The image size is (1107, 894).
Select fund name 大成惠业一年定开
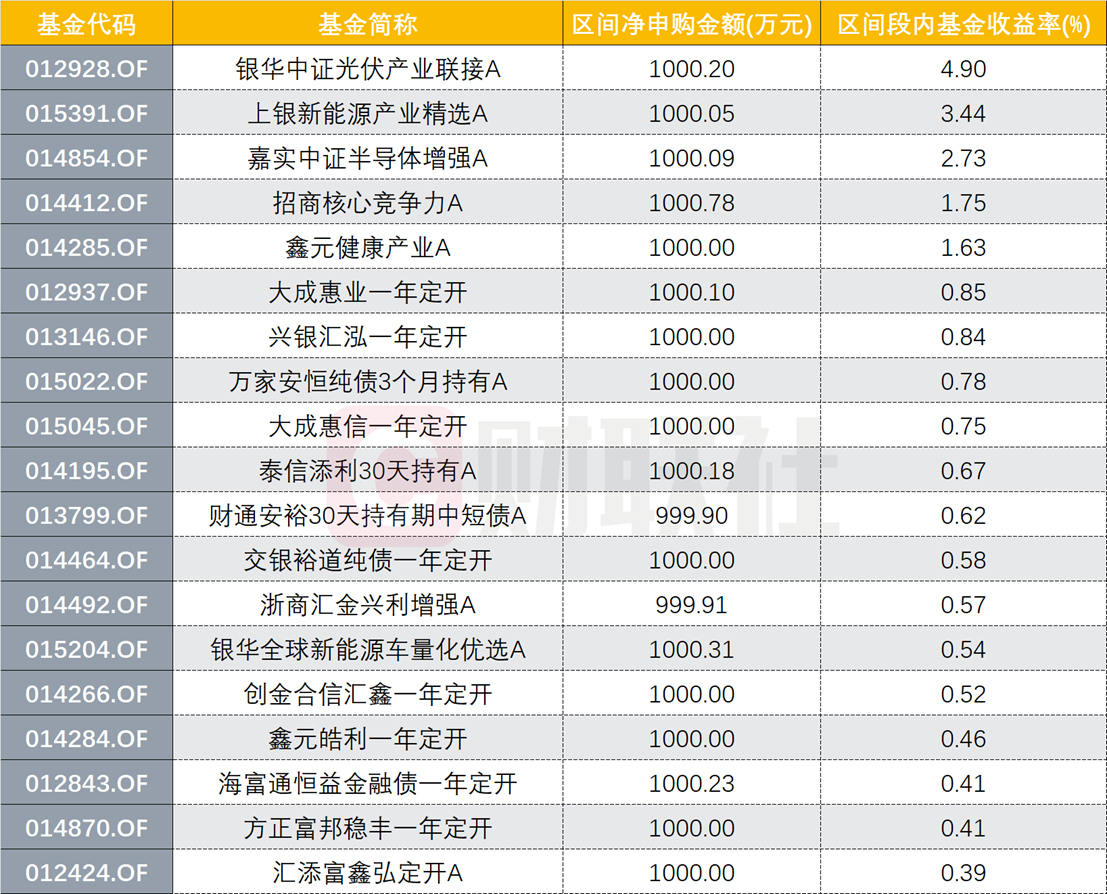point(368,292)
